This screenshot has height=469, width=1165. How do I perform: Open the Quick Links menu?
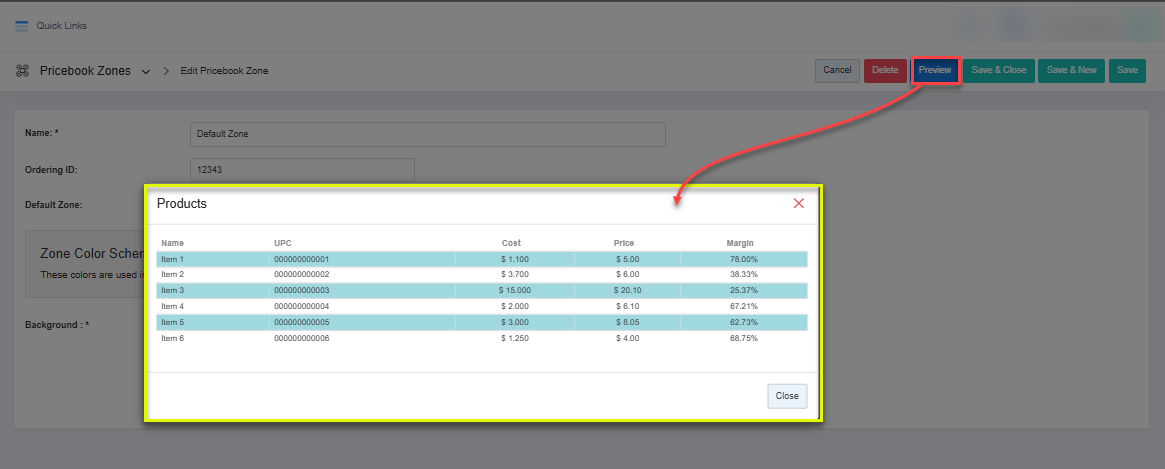click(61, 26)
